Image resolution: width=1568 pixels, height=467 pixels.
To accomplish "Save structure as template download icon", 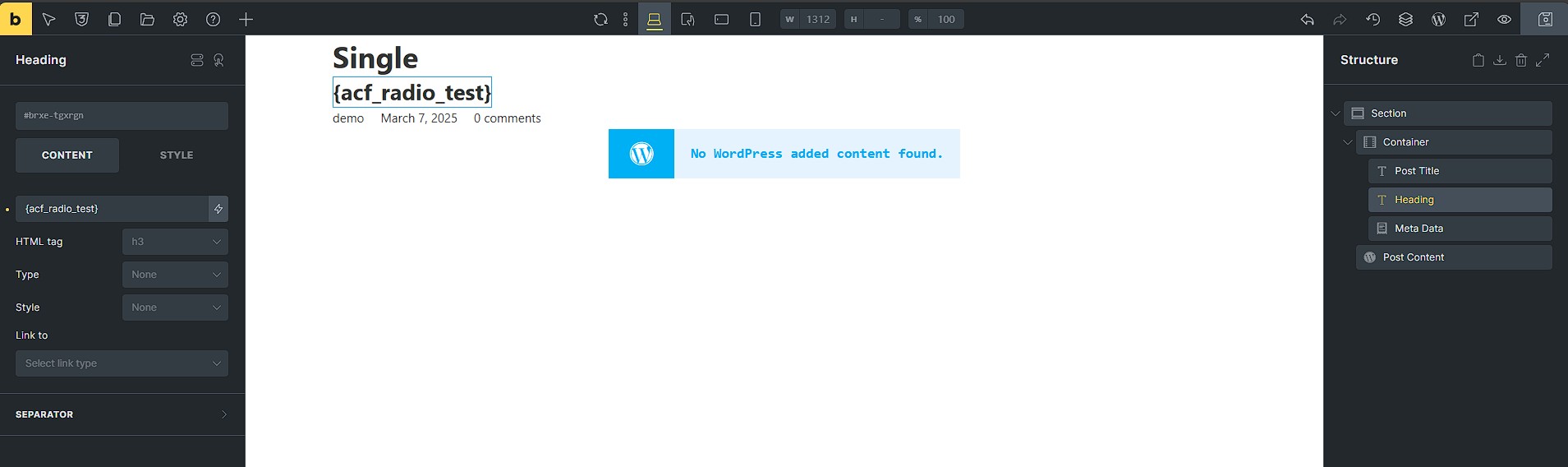I will click(1500, 60).
